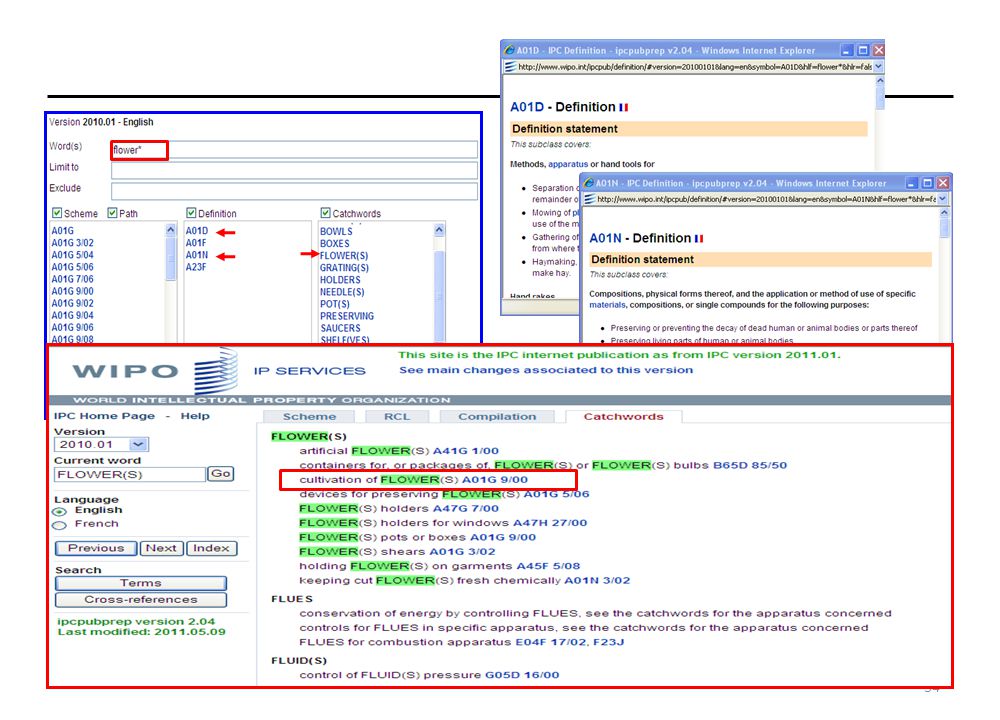Switch to the Catchwords tab
The image size is (1000, 720).
tap(623, 416)
